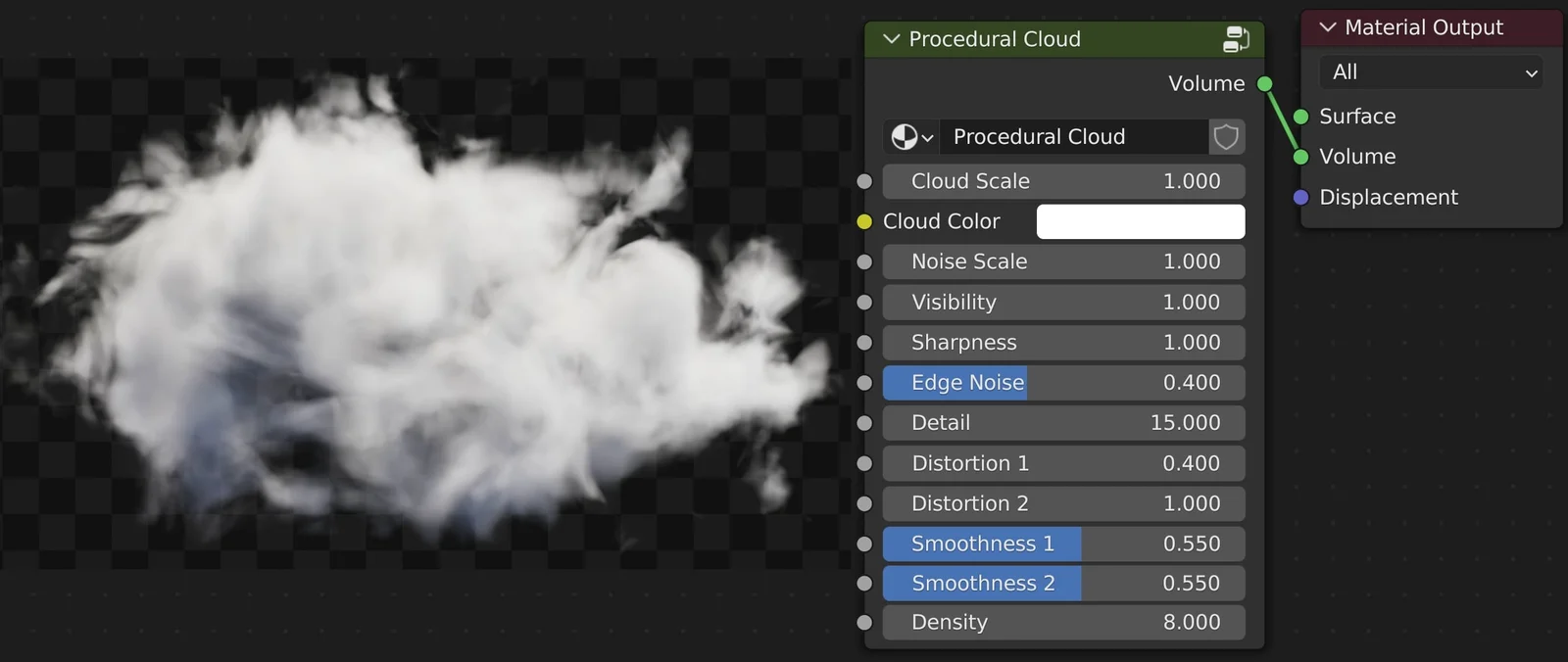The image size is (1568, 662).
Task: Click the Distortion 1 value field
Action: (x=1064, y=463)
